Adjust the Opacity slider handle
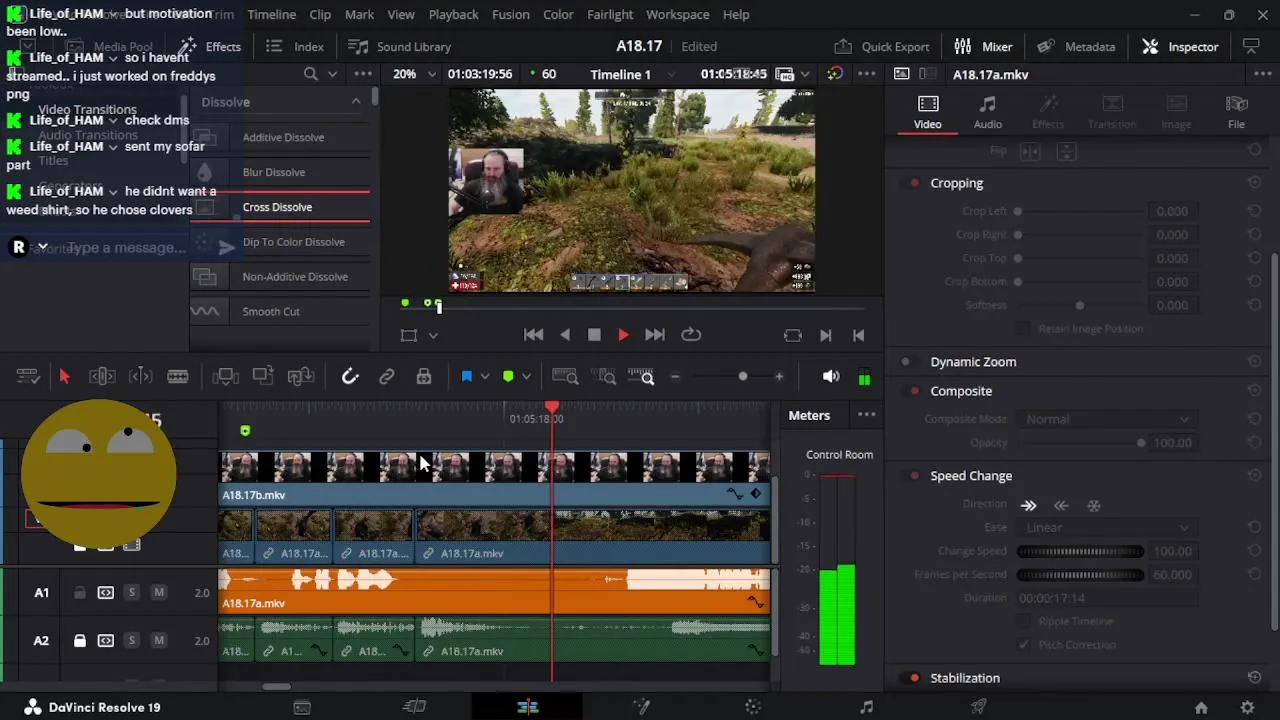Viewport: 1280px width, 720px height. click(1141, 443)
